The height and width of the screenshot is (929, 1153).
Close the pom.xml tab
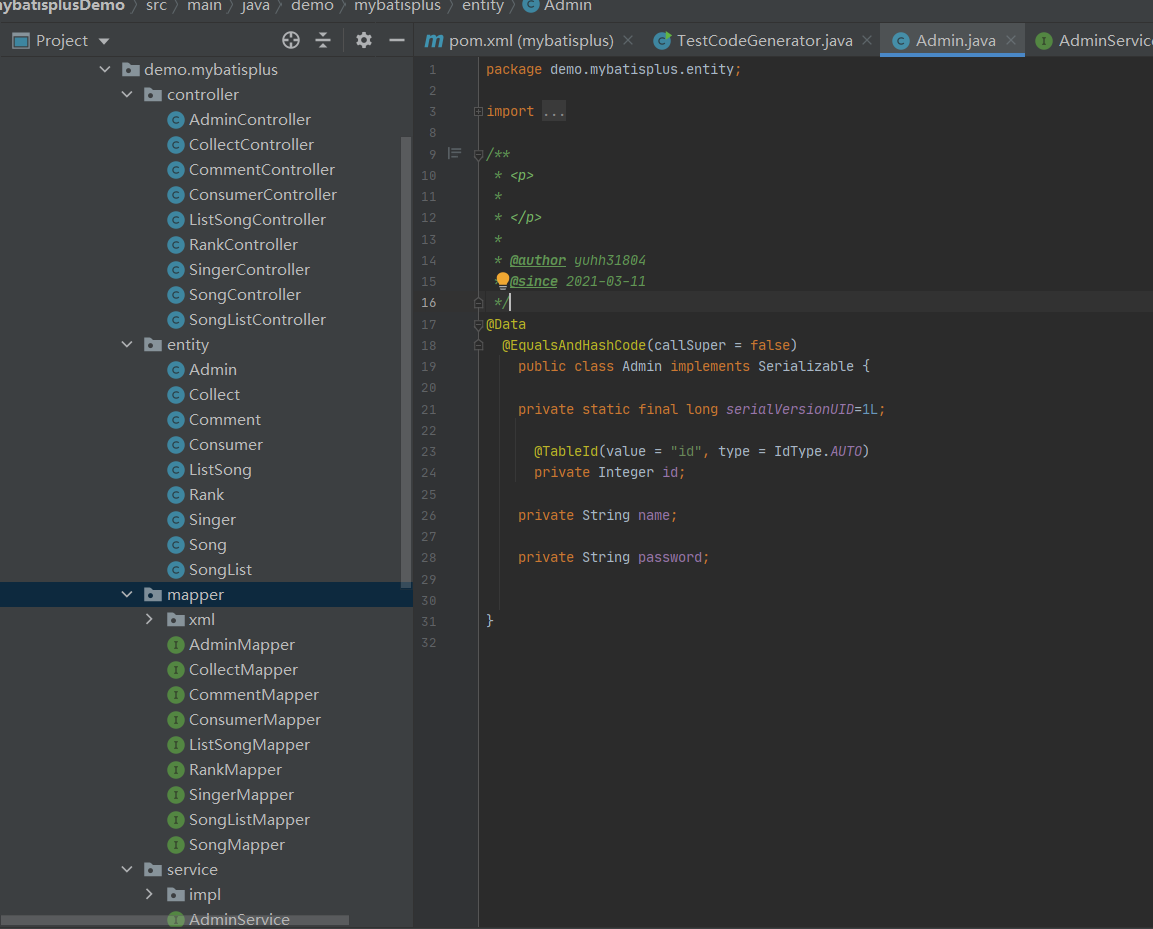pyautogui.click(x=628, y=40)
